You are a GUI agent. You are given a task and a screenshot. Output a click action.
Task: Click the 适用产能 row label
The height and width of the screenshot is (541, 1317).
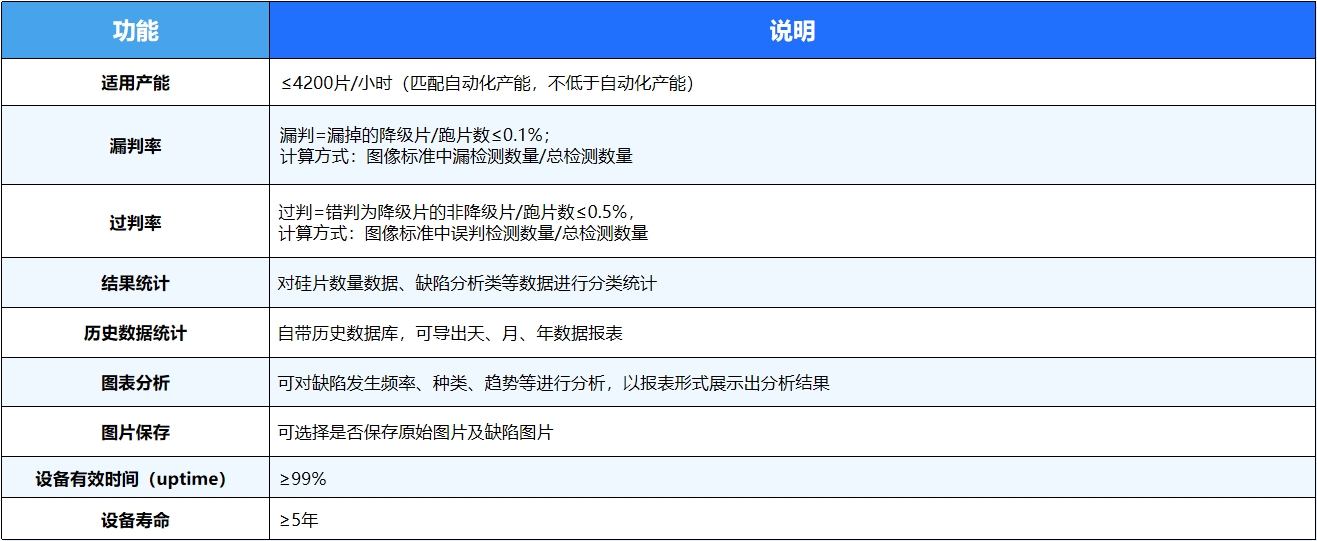coord(135,83)
